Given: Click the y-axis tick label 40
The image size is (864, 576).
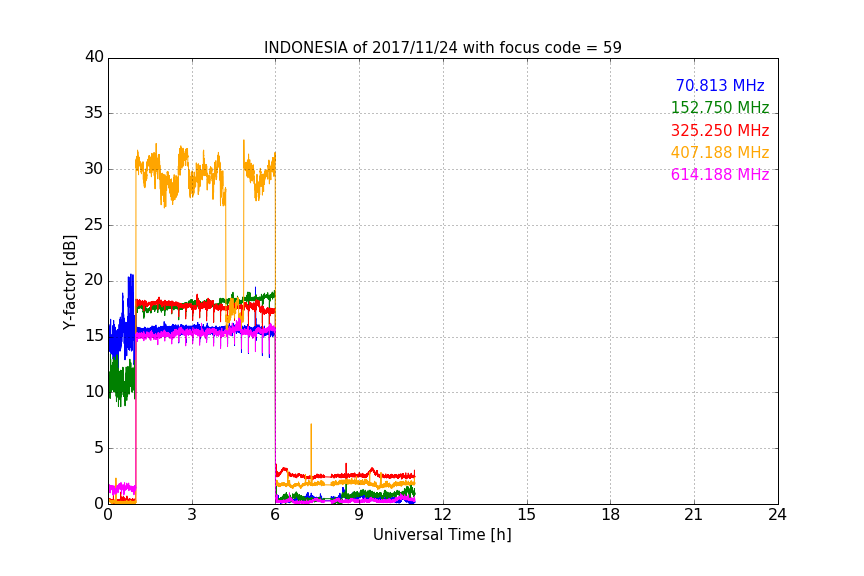Looking at the screenshot, I should click(x=94, y=57).
